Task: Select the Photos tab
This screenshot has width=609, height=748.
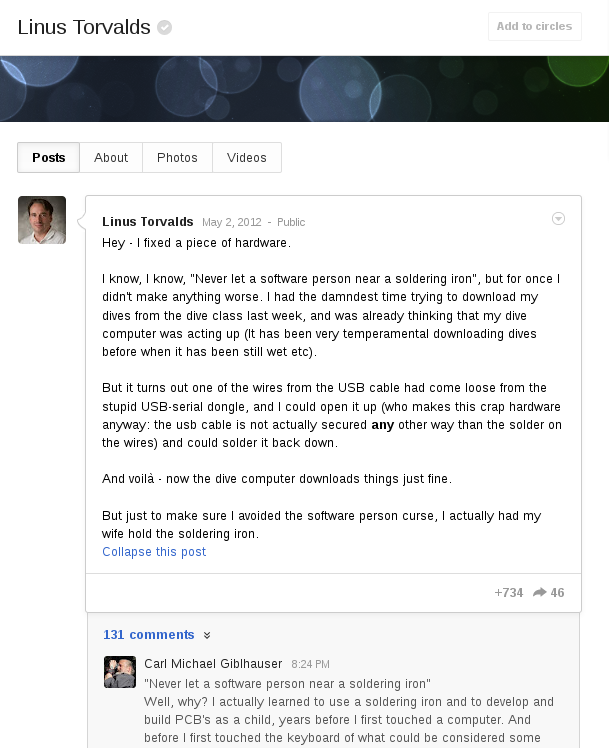Action: (x=177, y=157)
